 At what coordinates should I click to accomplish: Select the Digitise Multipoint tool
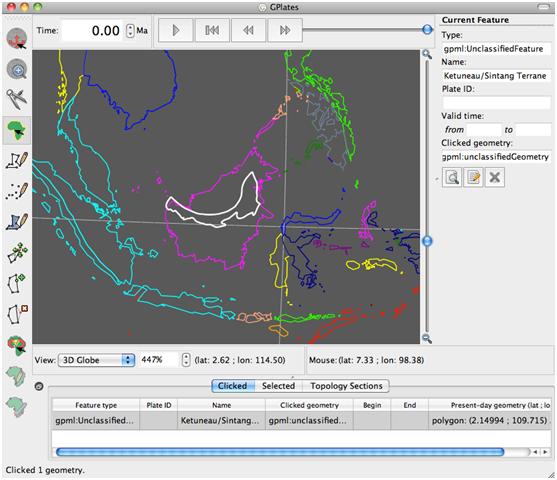click(17, 191)
